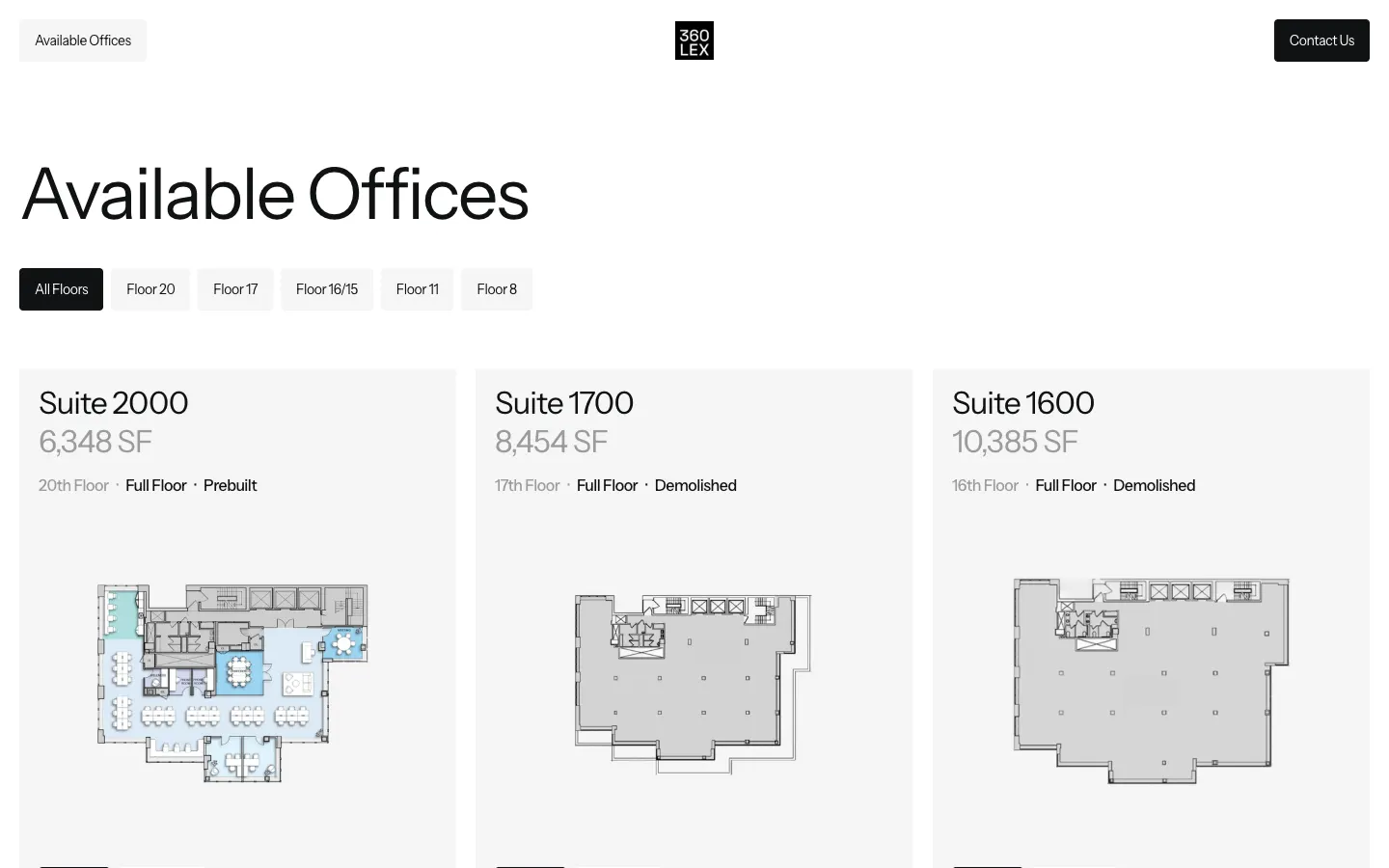Image resolution: width=1389 pixels, height=868 pixels.
Task: Click Full Floor label on Suite 2000
Action: (156, 486)
